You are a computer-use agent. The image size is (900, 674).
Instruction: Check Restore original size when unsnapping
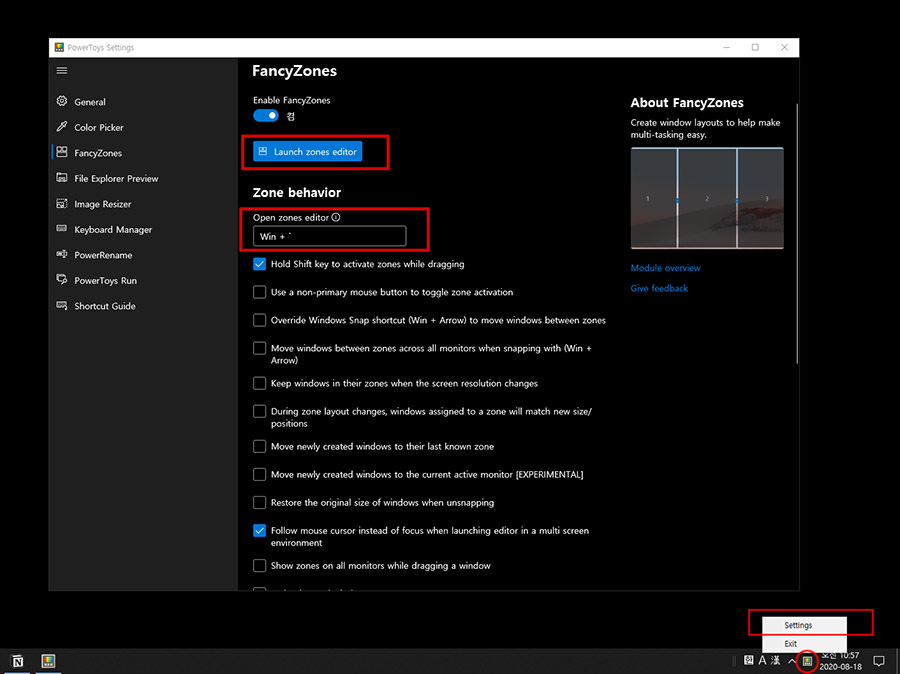tap(259, 502)
